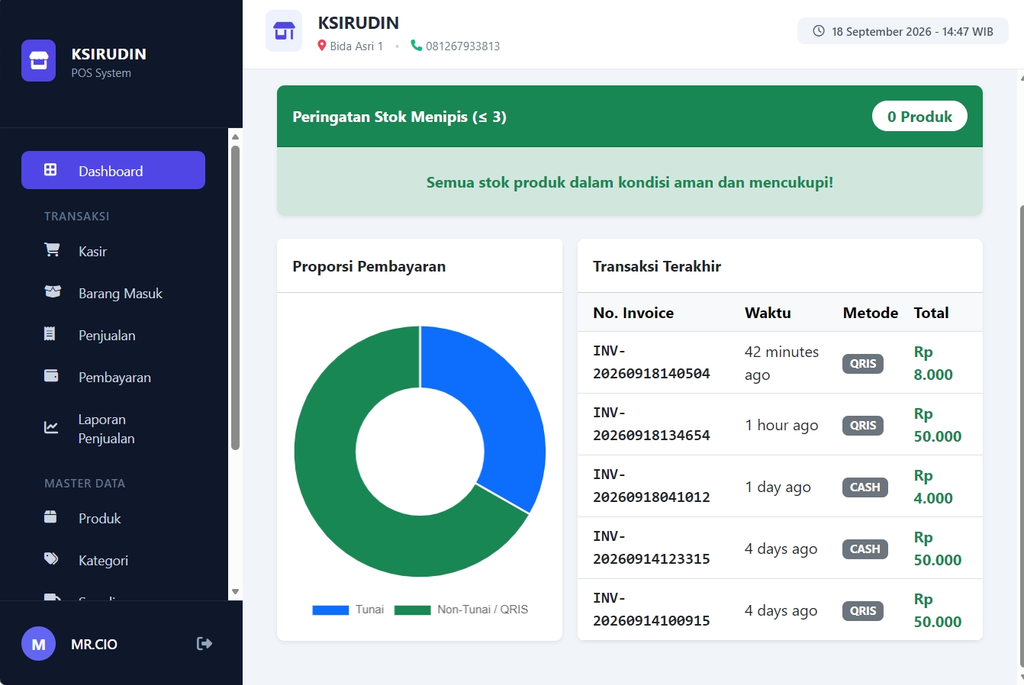Viewport: 1024px width, 685px height.
Task: Open the Barang Masuk menu
Action: pyautogui.click(x=113, y=293)
